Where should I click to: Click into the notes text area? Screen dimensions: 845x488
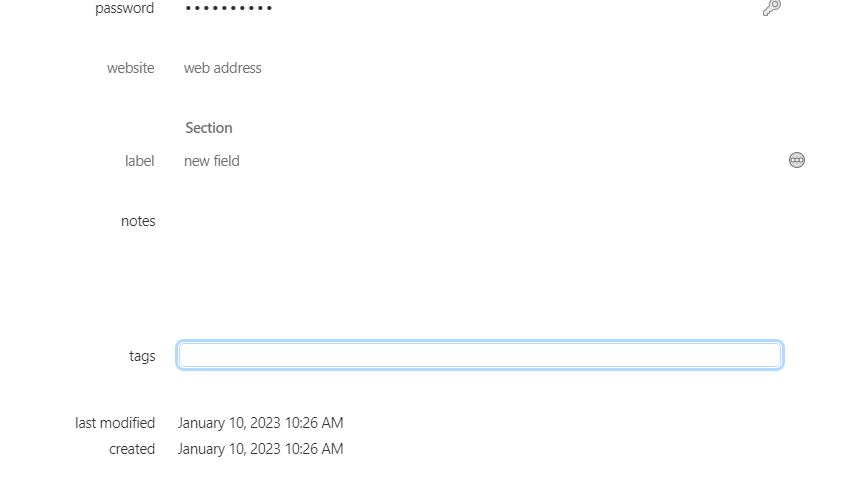coord(470,250)
